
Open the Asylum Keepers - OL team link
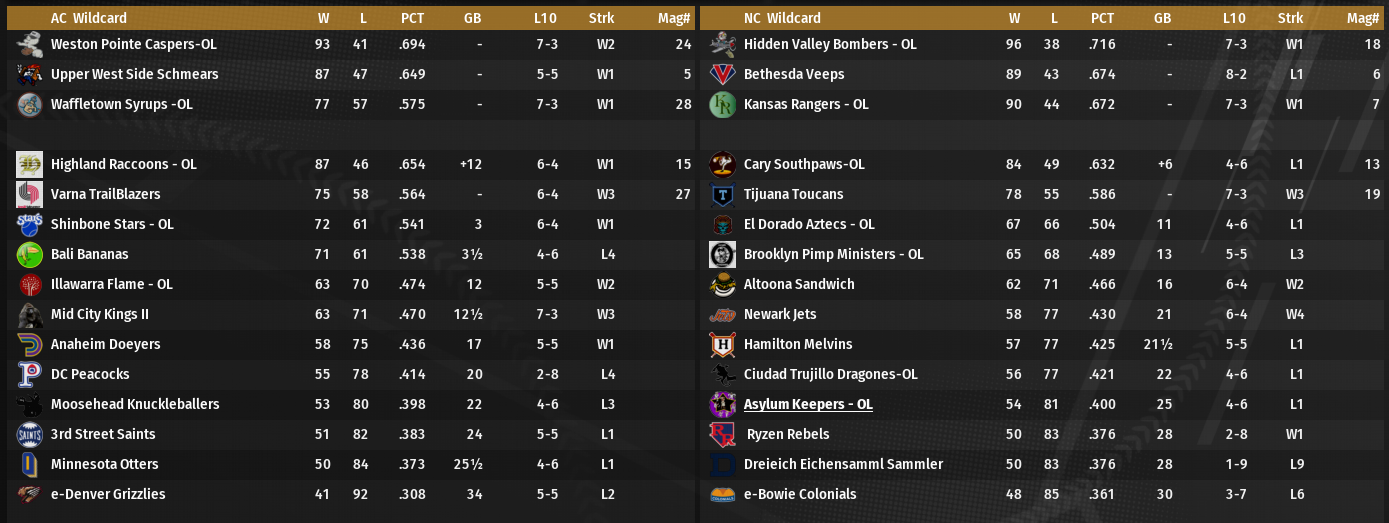tap(808, 404)
